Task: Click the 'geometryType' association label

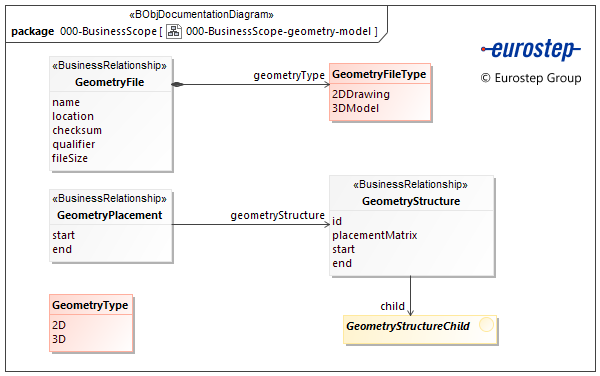Action: pyautogui.click(x=289, y=76)
